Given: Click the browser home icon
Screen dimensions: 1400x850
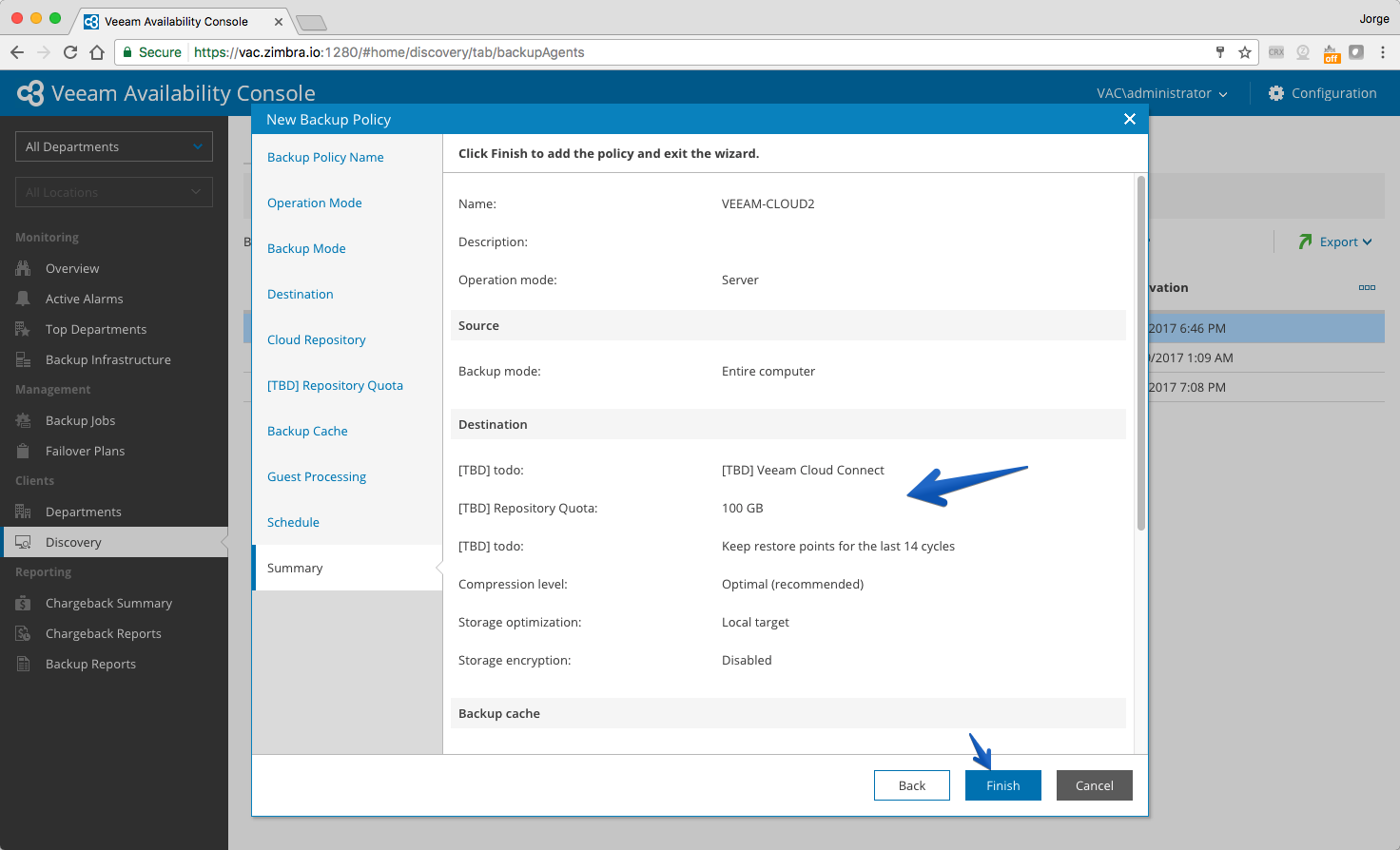Looking at the screenshot, I should pyautogui.click(x=97, y=52).
